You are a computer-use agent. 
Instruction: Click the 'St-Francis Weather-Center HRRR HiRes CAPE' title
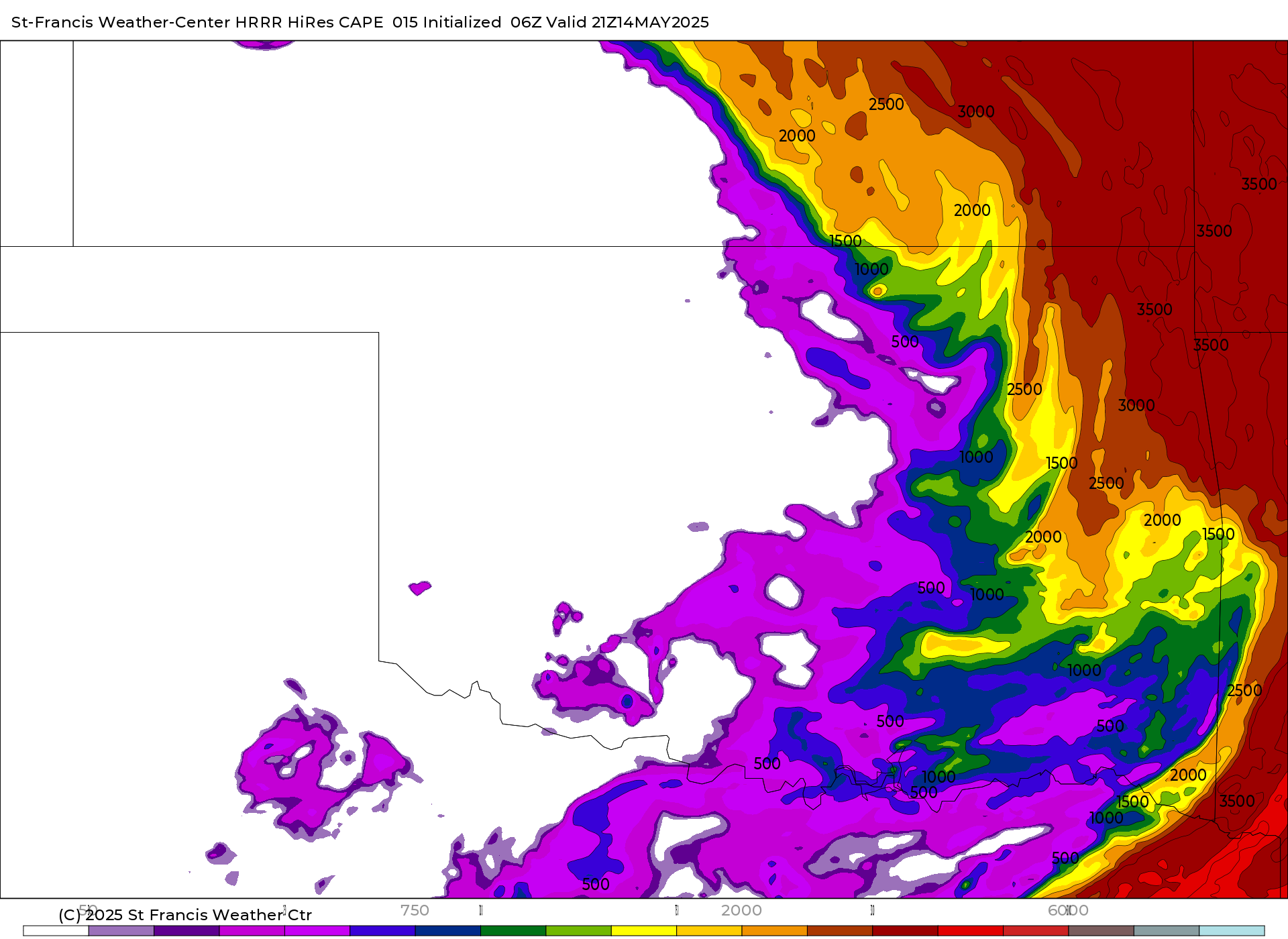(x=197, y=22)
